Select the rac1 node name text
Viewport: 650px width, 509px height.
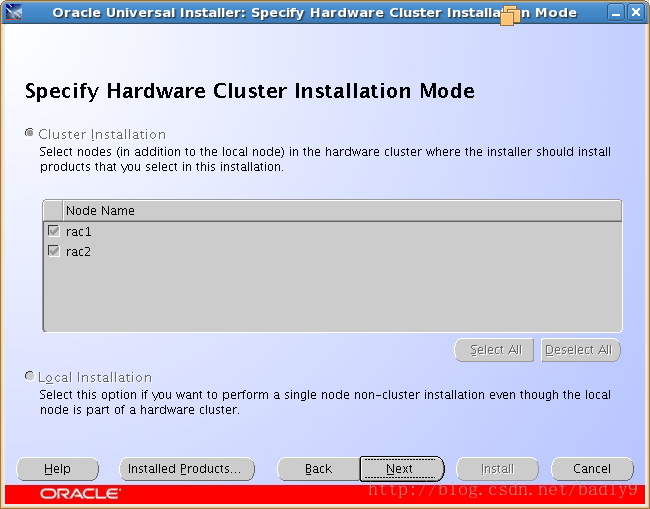[79, 232]
